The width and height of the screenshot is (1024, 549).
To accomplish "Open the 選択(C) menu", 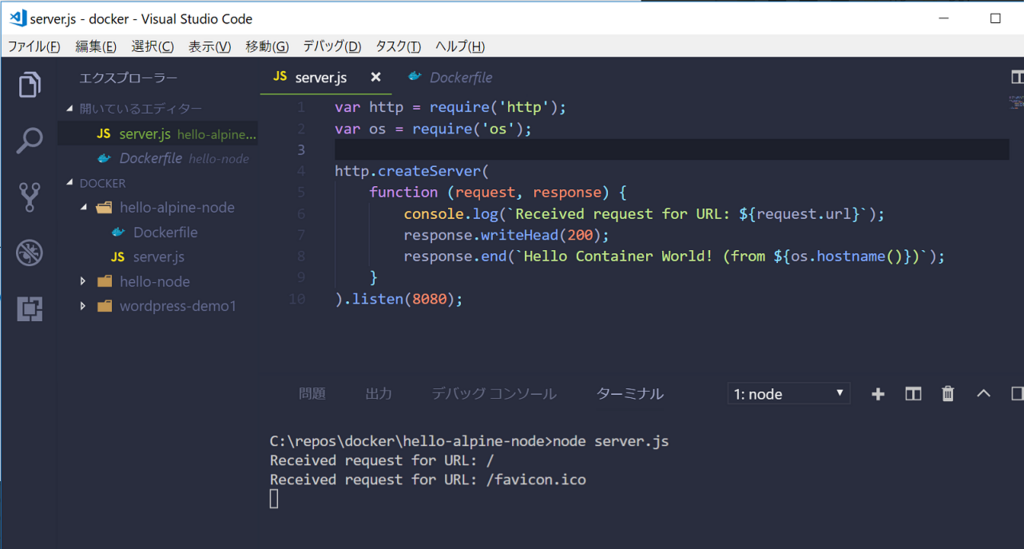I will click(152, 46).
